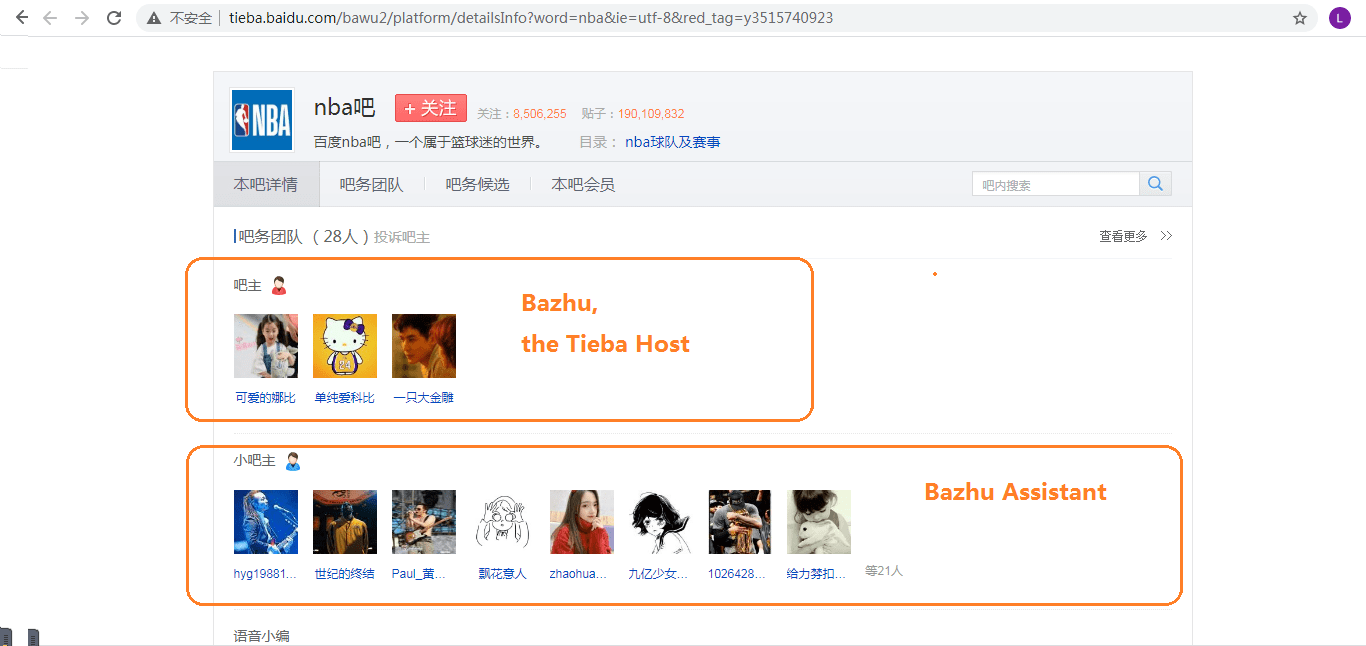Bookmark page with the star icon

point(1300,18)
